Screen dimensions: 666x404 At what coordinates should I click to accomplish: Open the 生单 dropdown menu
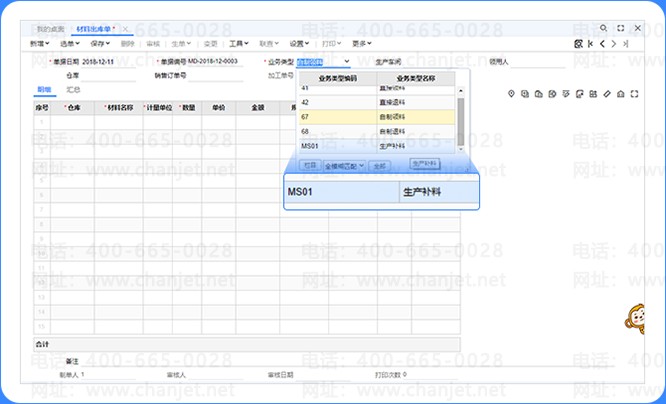click(181, 43)
